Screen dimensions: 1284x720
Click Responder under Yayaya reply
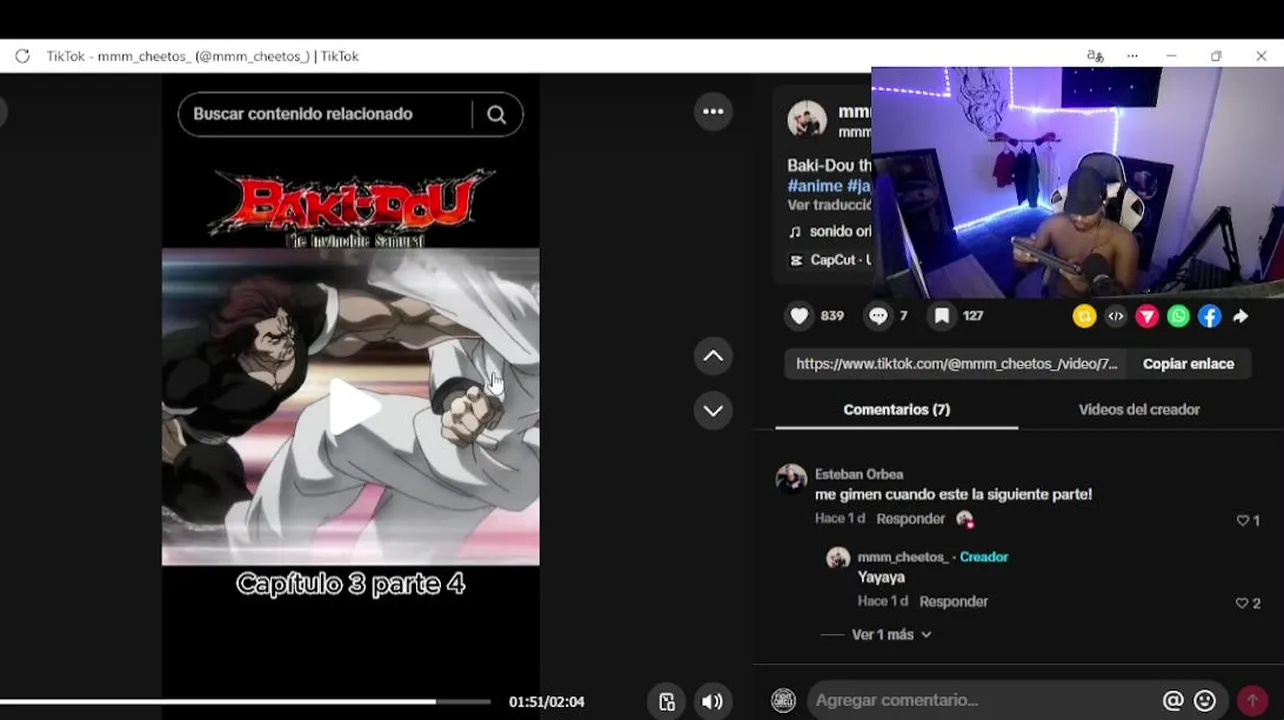pyautogui.click(x=953, y=601)
